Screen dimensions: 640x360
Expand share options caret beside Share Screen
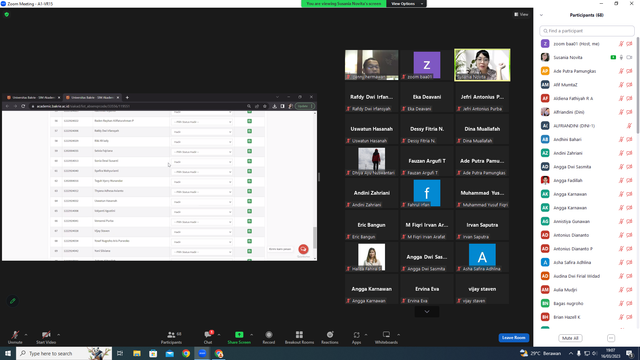click(x=251, y=335)
